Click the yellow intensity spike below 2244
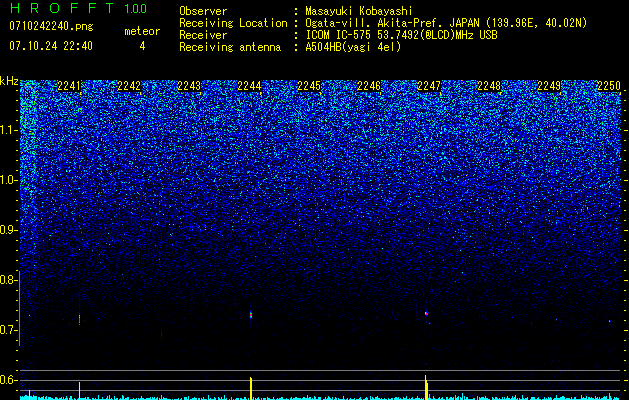 click(251, 388)
